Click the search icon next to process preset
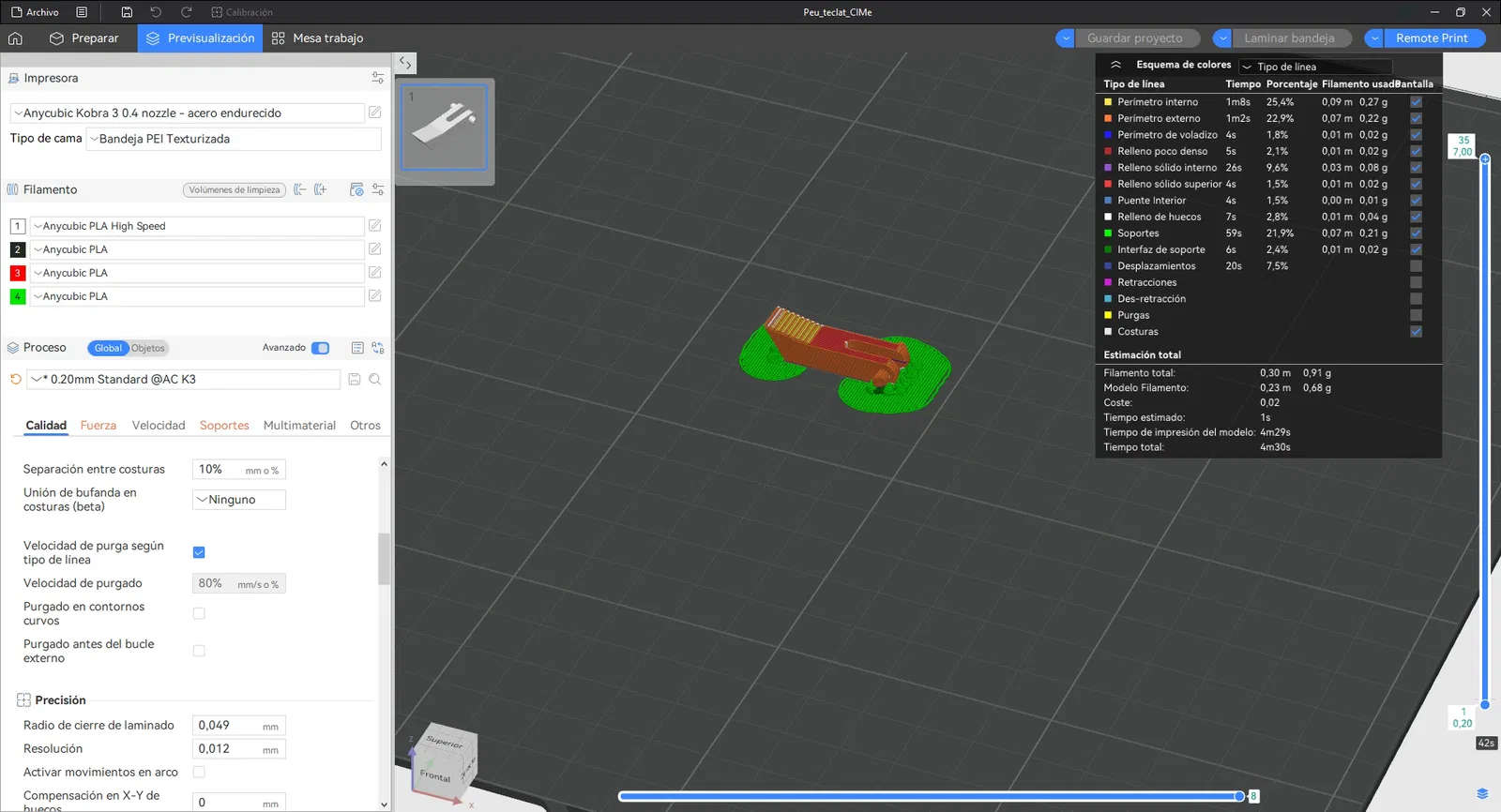This screenshot has height=812, width=1501. [x=374, y=379]
